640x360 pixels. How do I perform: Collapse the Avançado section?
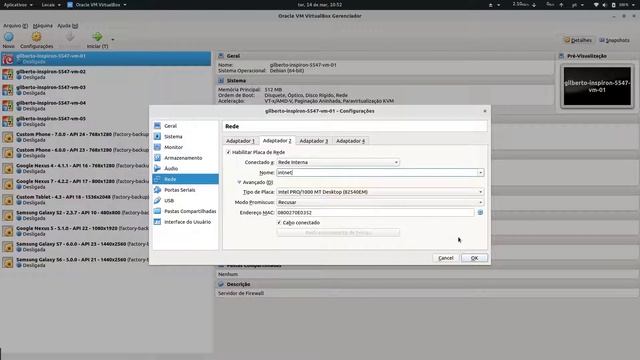tap(239, 182)
